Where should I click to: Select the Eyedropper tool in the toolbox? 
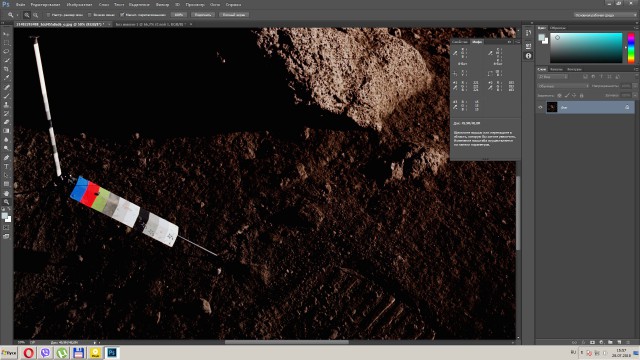(x=6, y=78)
